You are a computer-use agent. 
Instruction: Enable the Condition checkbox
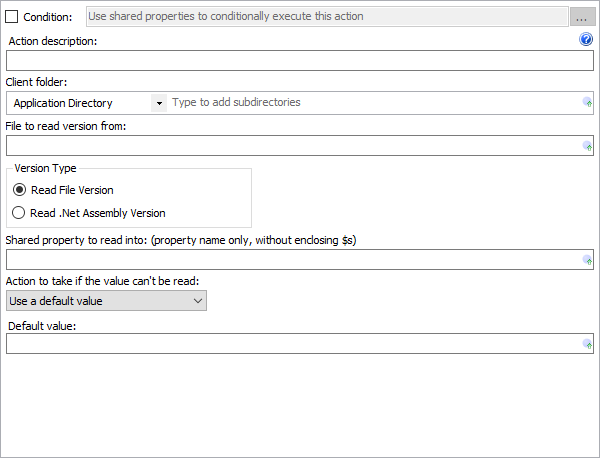point(12,17)
